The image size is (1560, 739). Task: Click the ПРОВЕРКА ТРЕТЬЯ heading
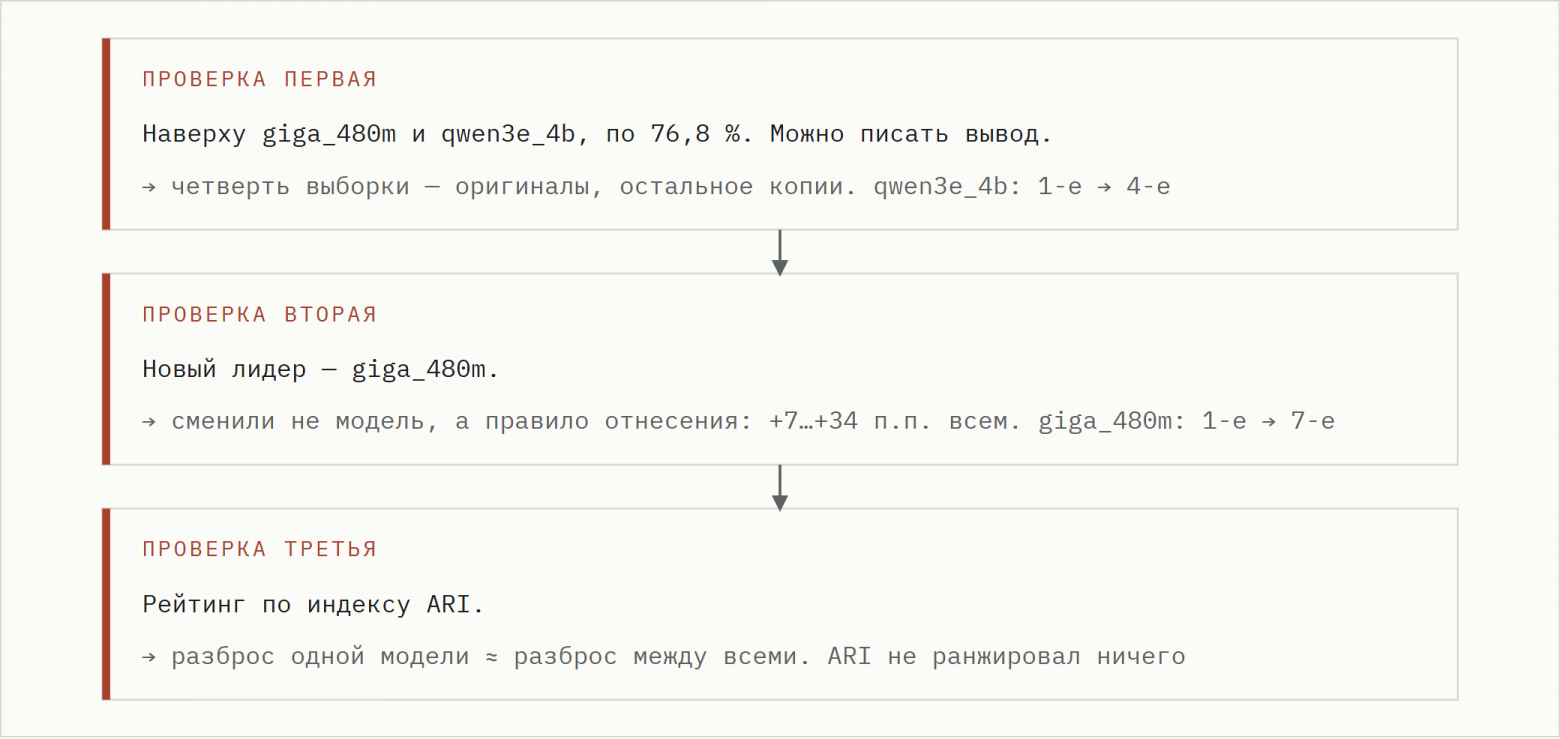tap(259, 550)
